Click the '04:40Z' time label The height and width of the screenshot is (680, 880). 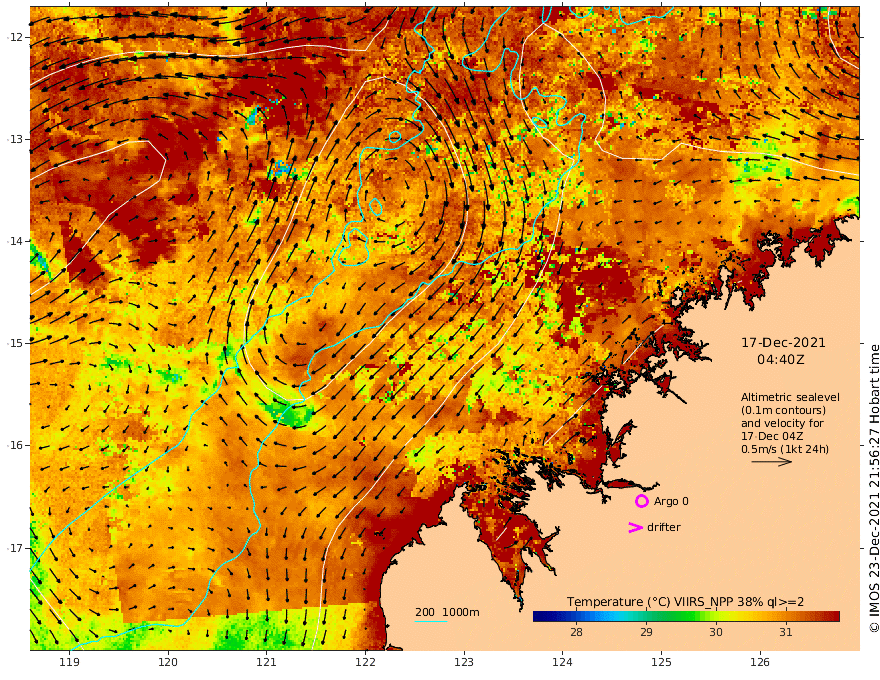pyautogui.click(x=781, y=360)
